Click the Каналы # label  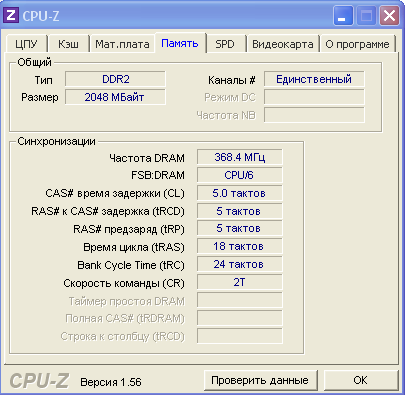click(x=232, y=80)
